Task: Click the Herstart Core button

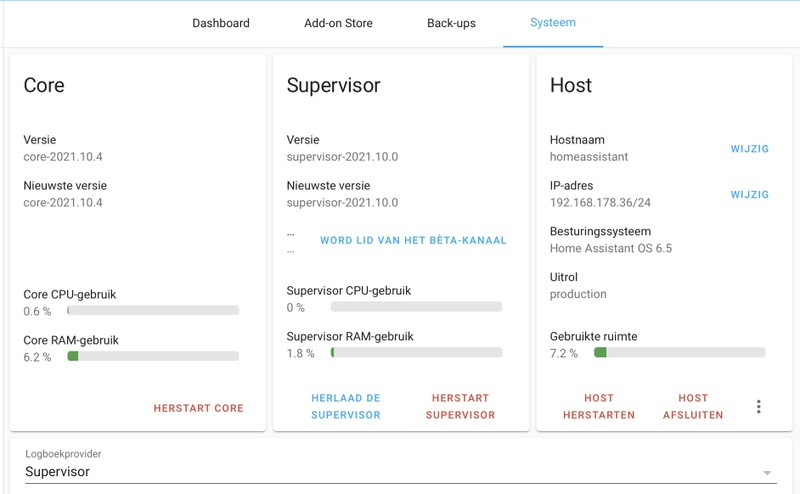Action: pyautogui.click(x=198, y=408)
